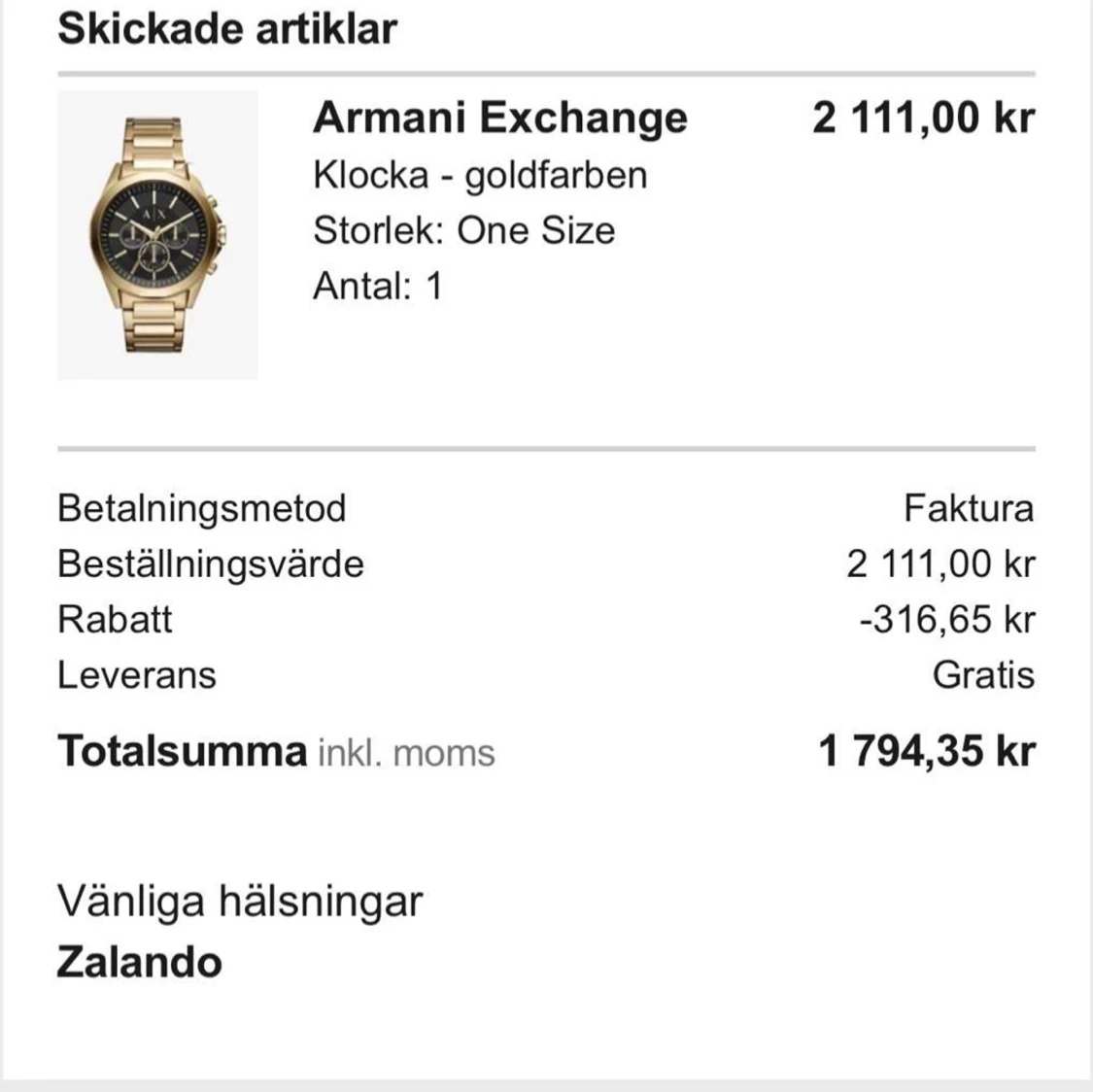
Task: Select the Beställningsvärde label
Action: pos(211,563)
